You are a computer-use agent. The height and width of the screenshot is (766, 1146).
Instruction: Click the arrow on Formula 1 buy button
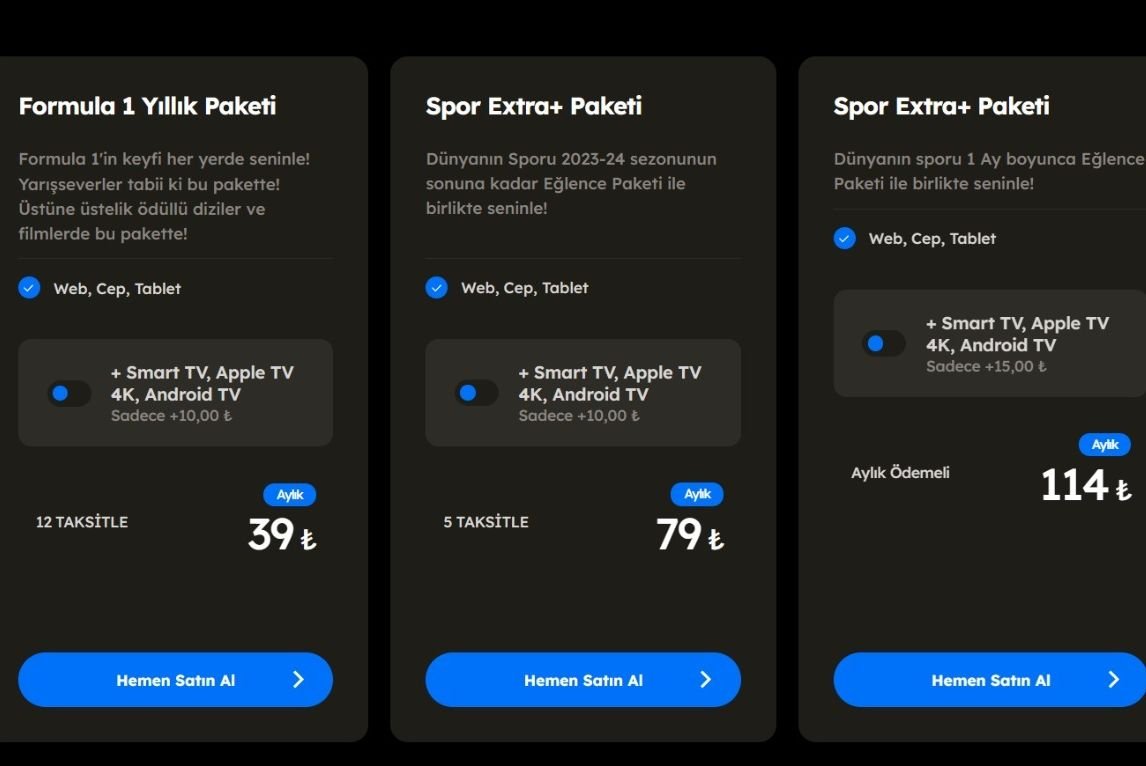pyautogui.click(x=298, y=680)
